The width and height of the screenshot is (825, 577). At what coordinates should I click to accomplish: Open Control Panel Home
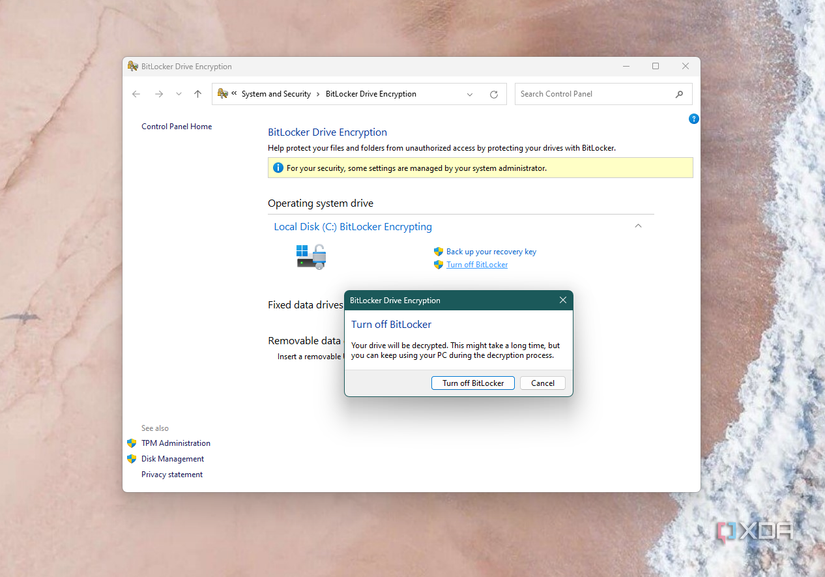pos(177,126)
